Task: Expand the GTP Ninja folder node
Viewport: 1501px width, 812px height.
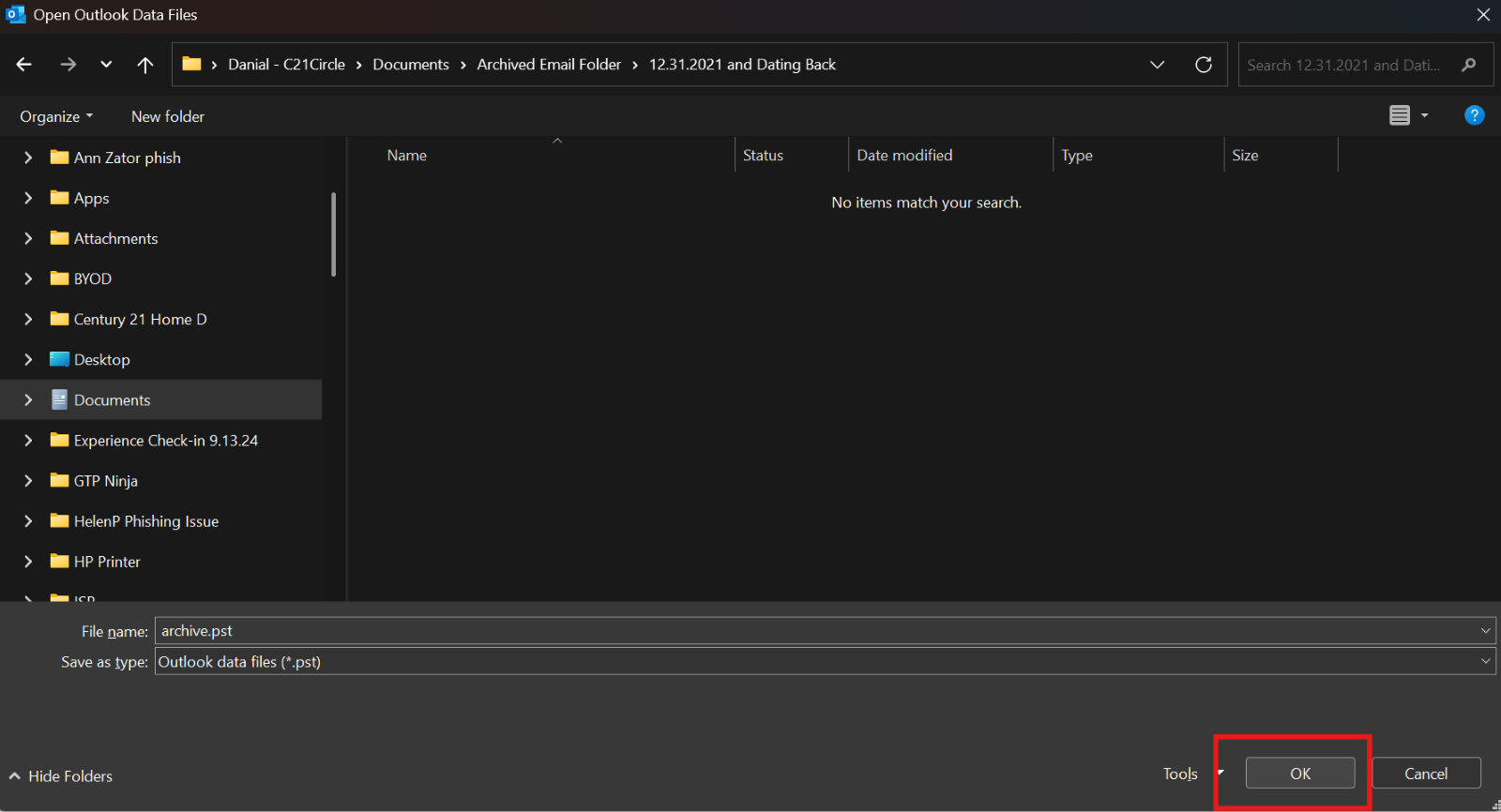Action: click(28, 481)
